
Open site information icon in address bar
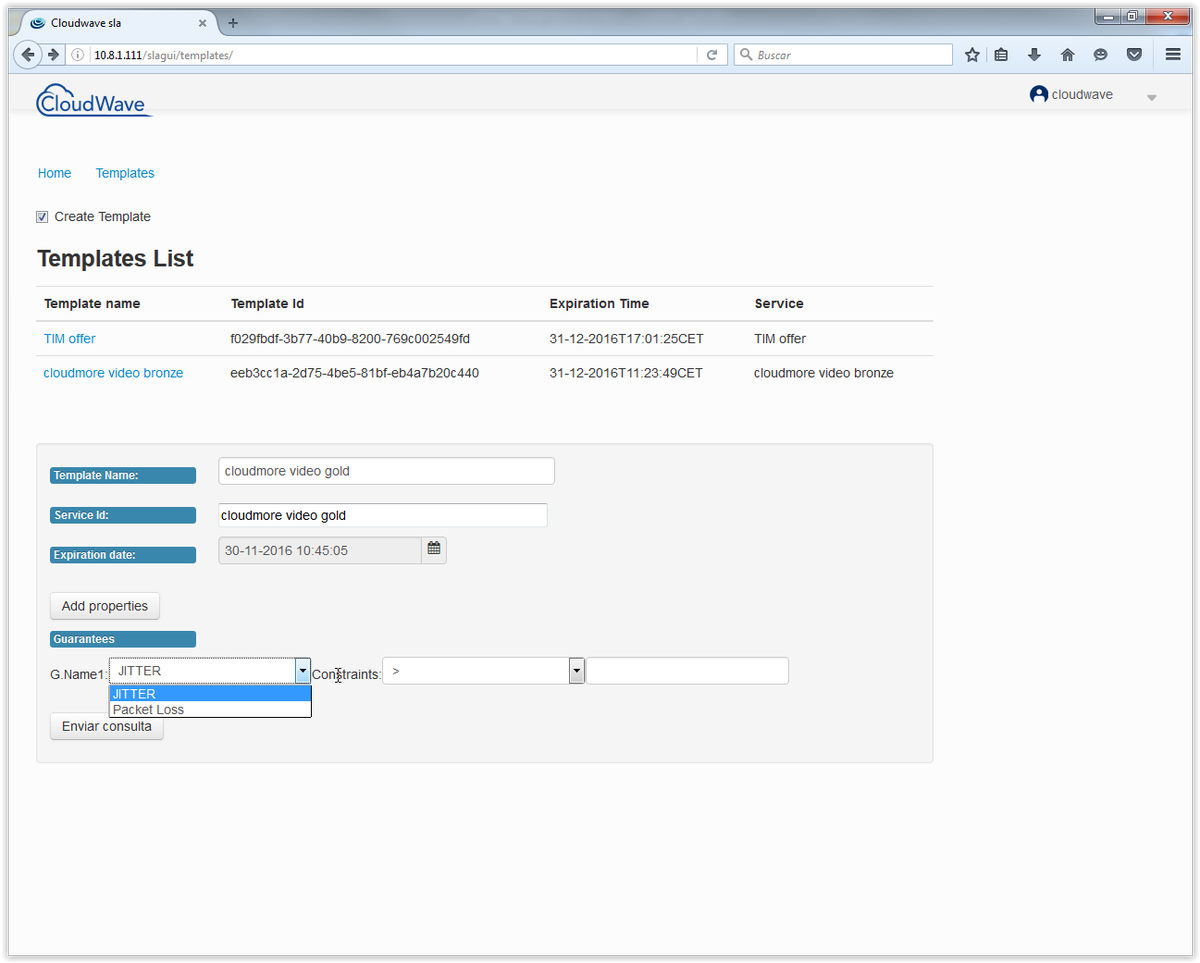[x=78, y=55]
